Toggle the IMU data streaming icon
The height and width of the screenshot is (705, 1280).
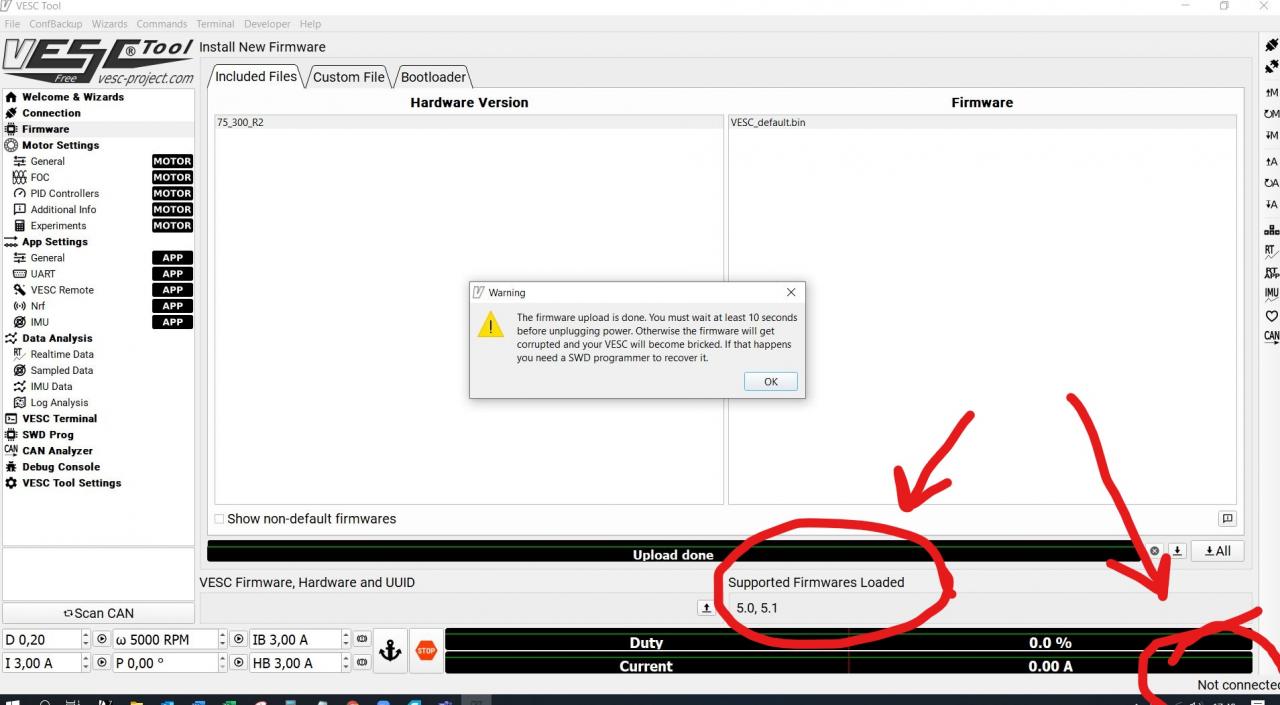tap(1271, 294)
